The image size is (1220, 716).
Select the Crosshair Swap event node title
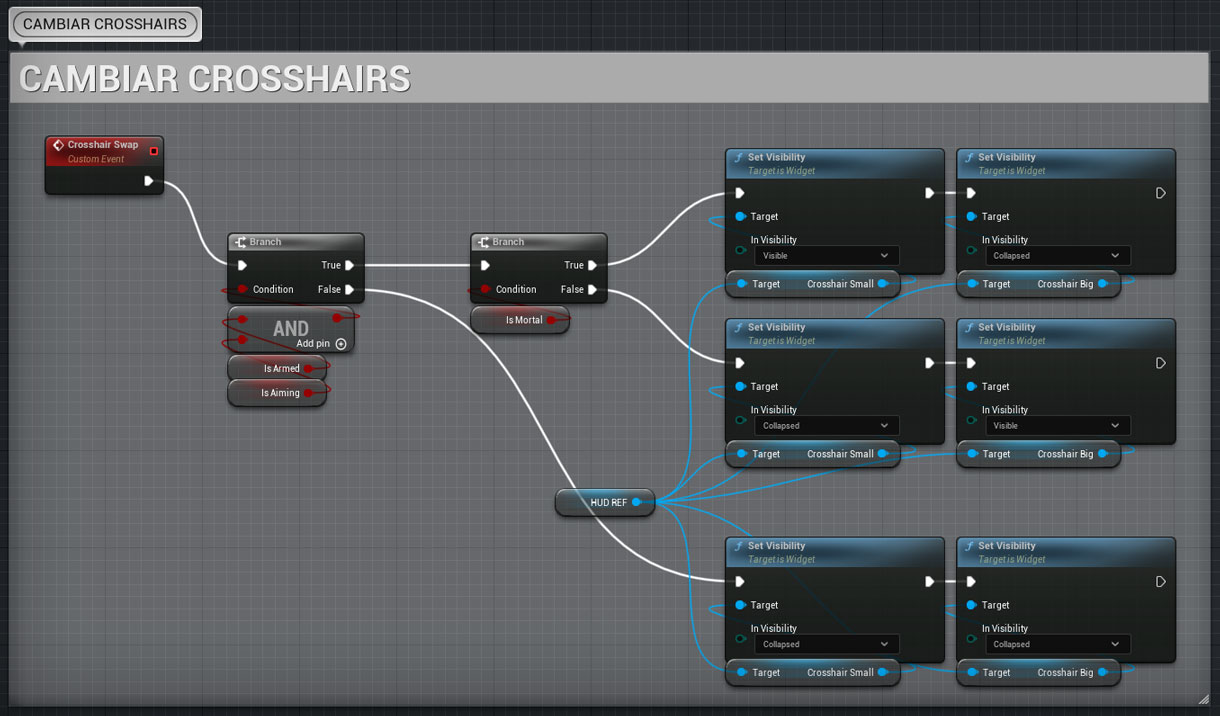coord(103,145)
